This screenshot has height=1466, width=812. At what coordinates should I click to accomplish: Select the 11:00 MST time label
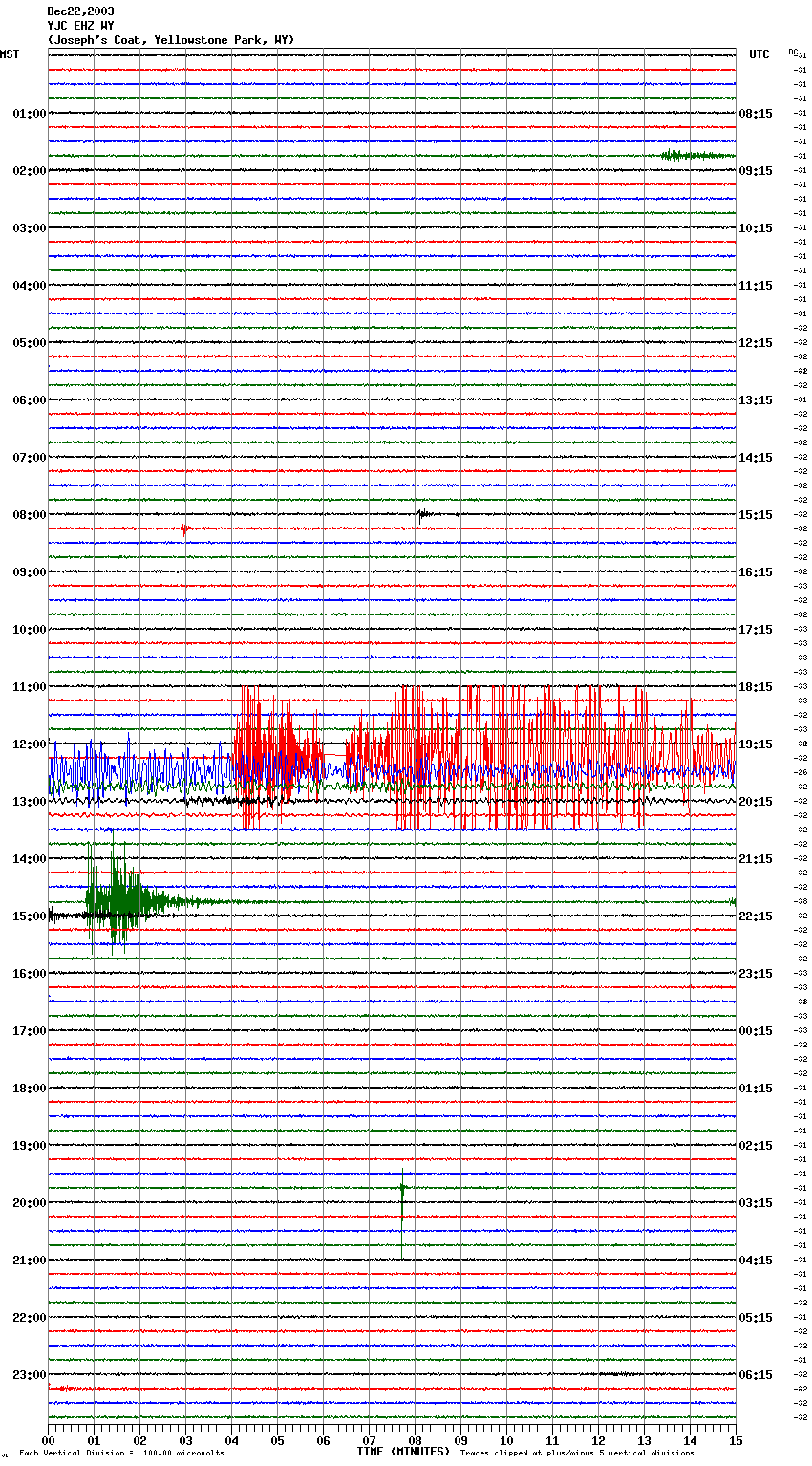[x=30, y=687]
